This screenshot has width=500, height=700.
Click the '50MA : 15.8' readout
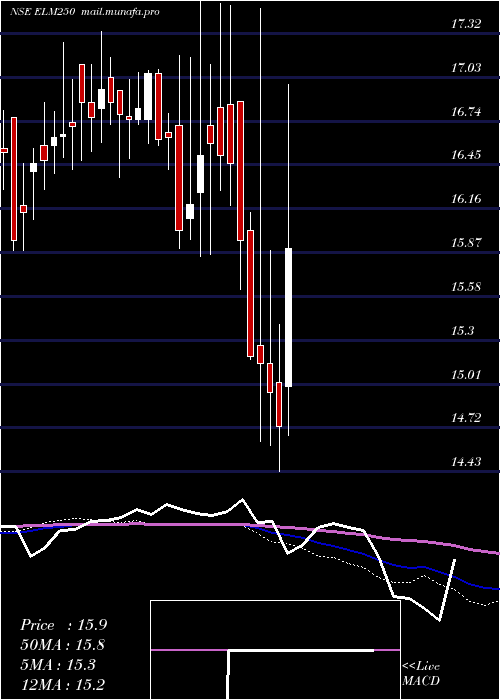click(x=63, y=645)
